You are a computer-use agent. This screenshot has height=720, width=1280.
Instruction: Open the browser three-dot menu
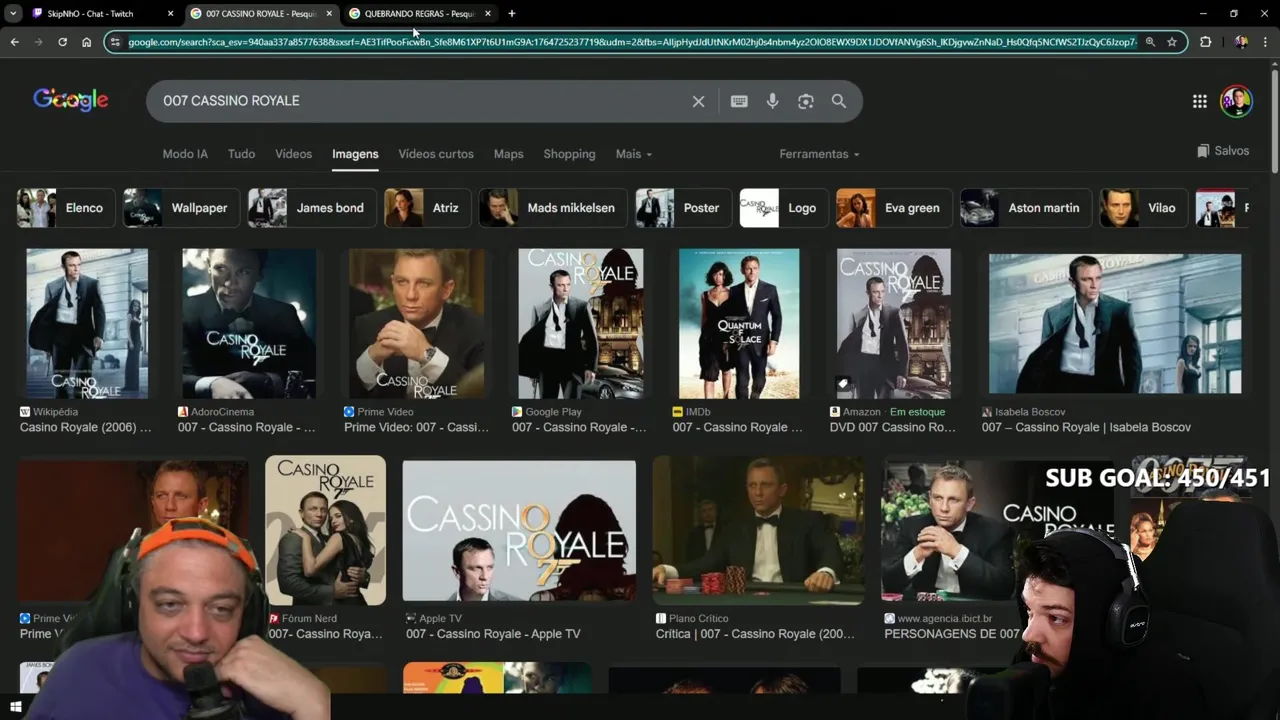point(1267,42)
